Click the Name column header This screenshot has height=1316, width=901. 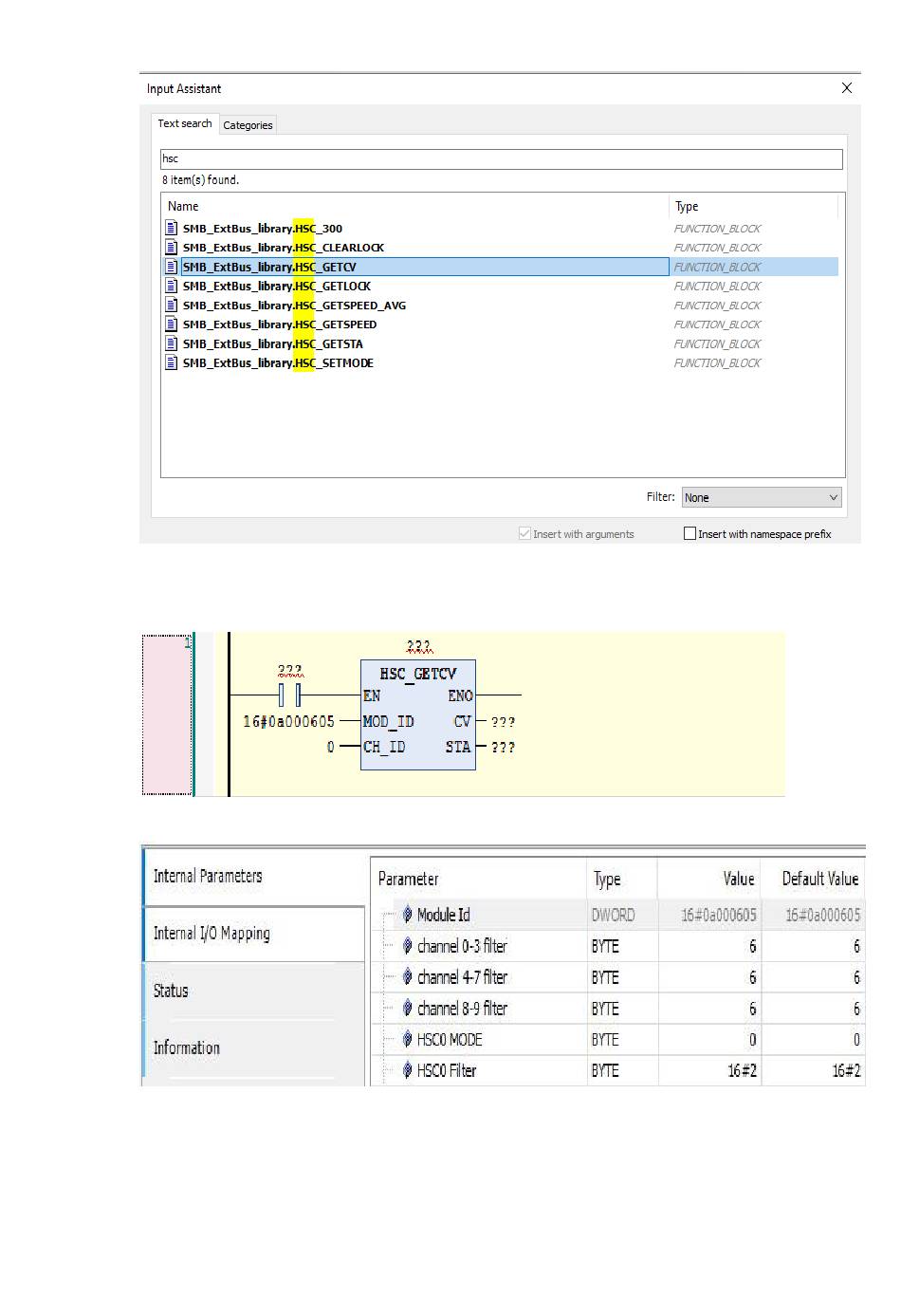coord(415,206)
